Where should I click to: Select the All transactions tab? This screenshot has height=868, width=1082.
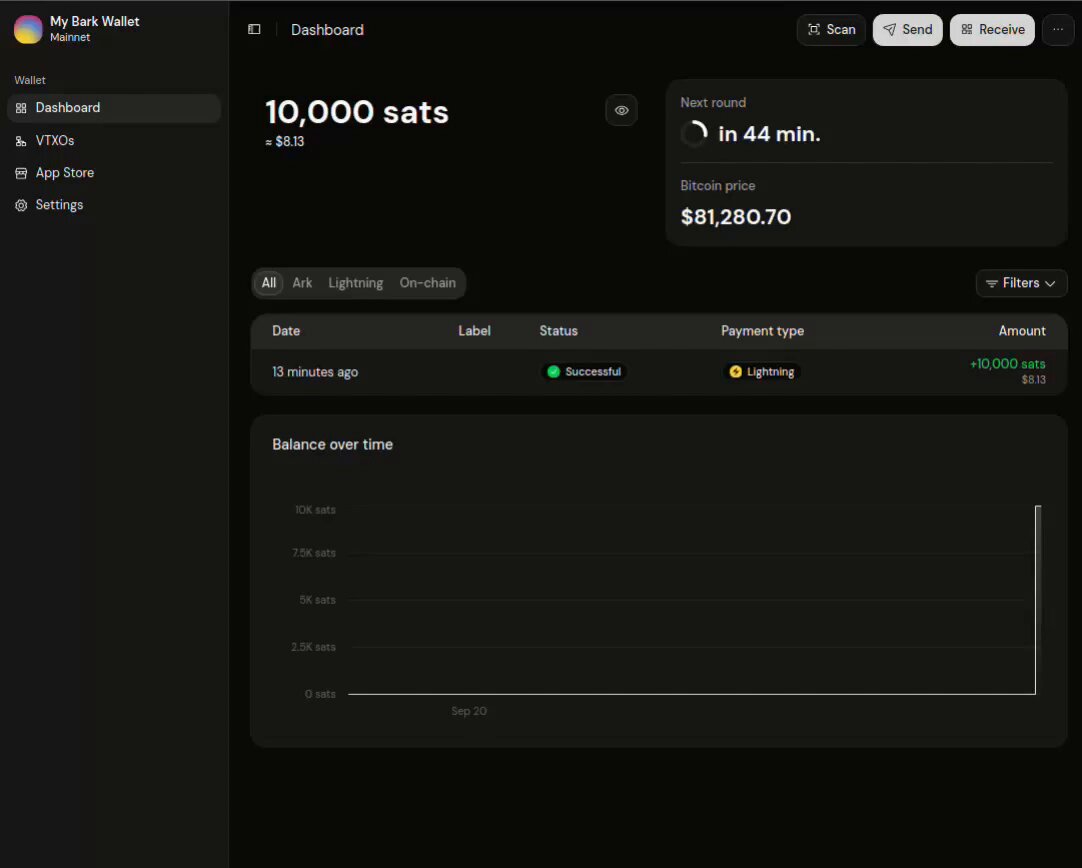point(268,283)
